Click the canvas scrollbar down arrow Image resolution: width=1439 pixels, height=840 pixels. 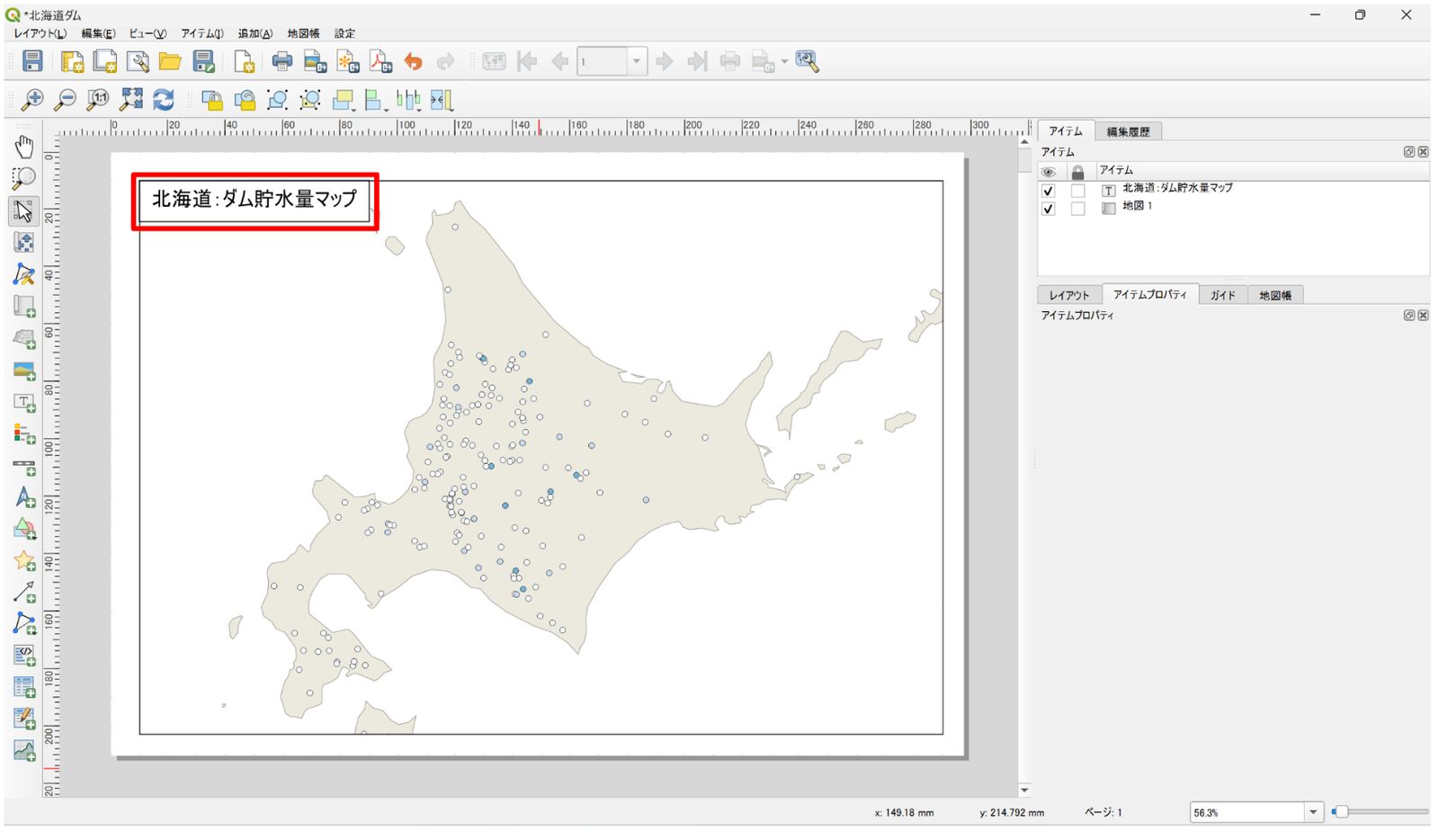click(x=1024, y=791)
